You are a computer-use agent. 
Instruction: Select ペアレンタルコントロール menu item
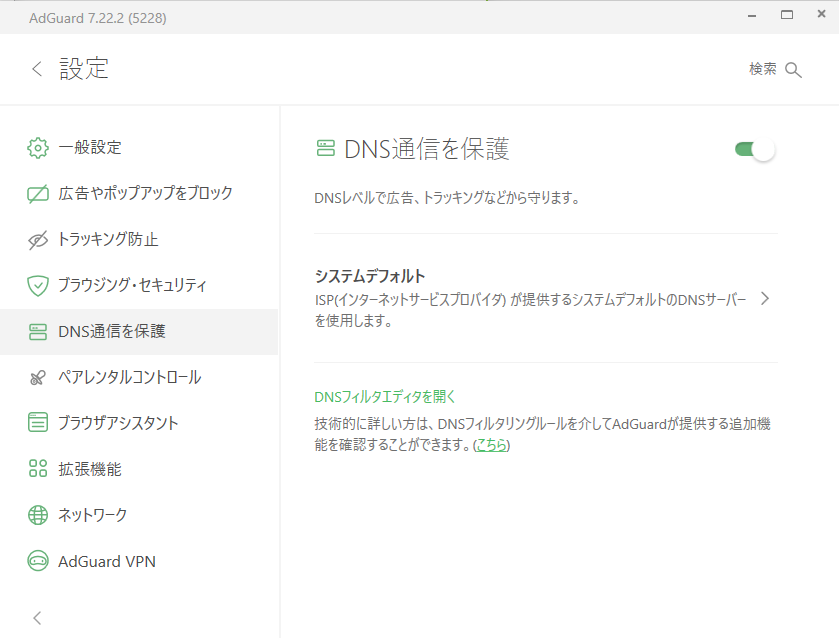point(129,378)
